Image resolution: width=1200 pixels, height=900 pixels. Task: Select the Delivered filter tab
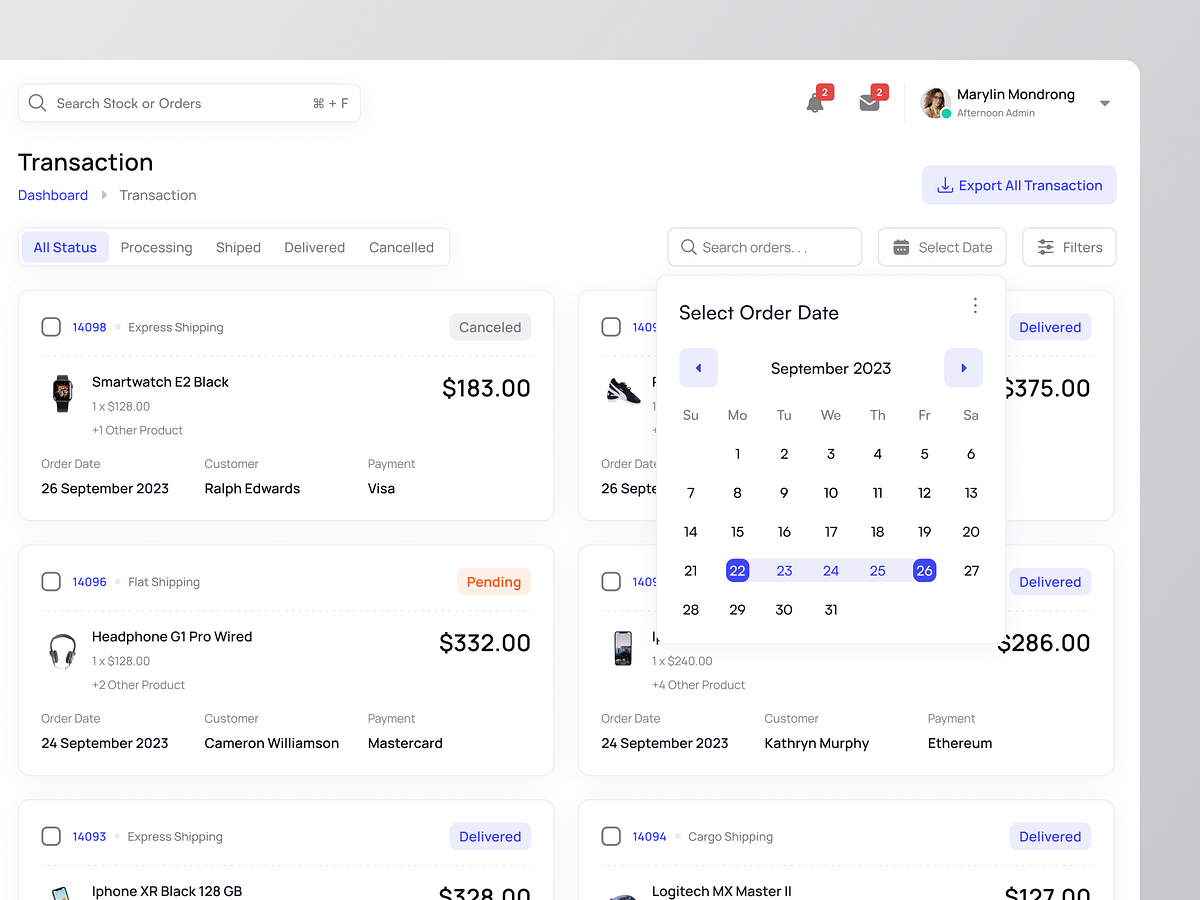tap(314, 247)
